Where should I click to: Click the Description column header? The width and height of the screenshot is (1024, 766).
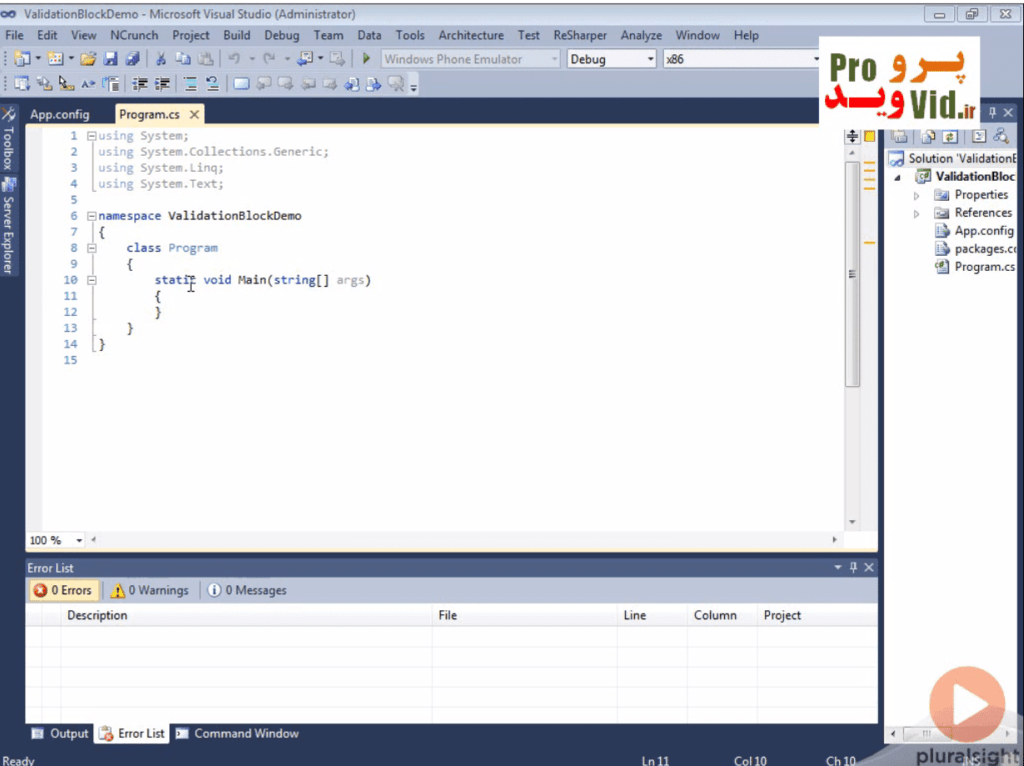97,615
